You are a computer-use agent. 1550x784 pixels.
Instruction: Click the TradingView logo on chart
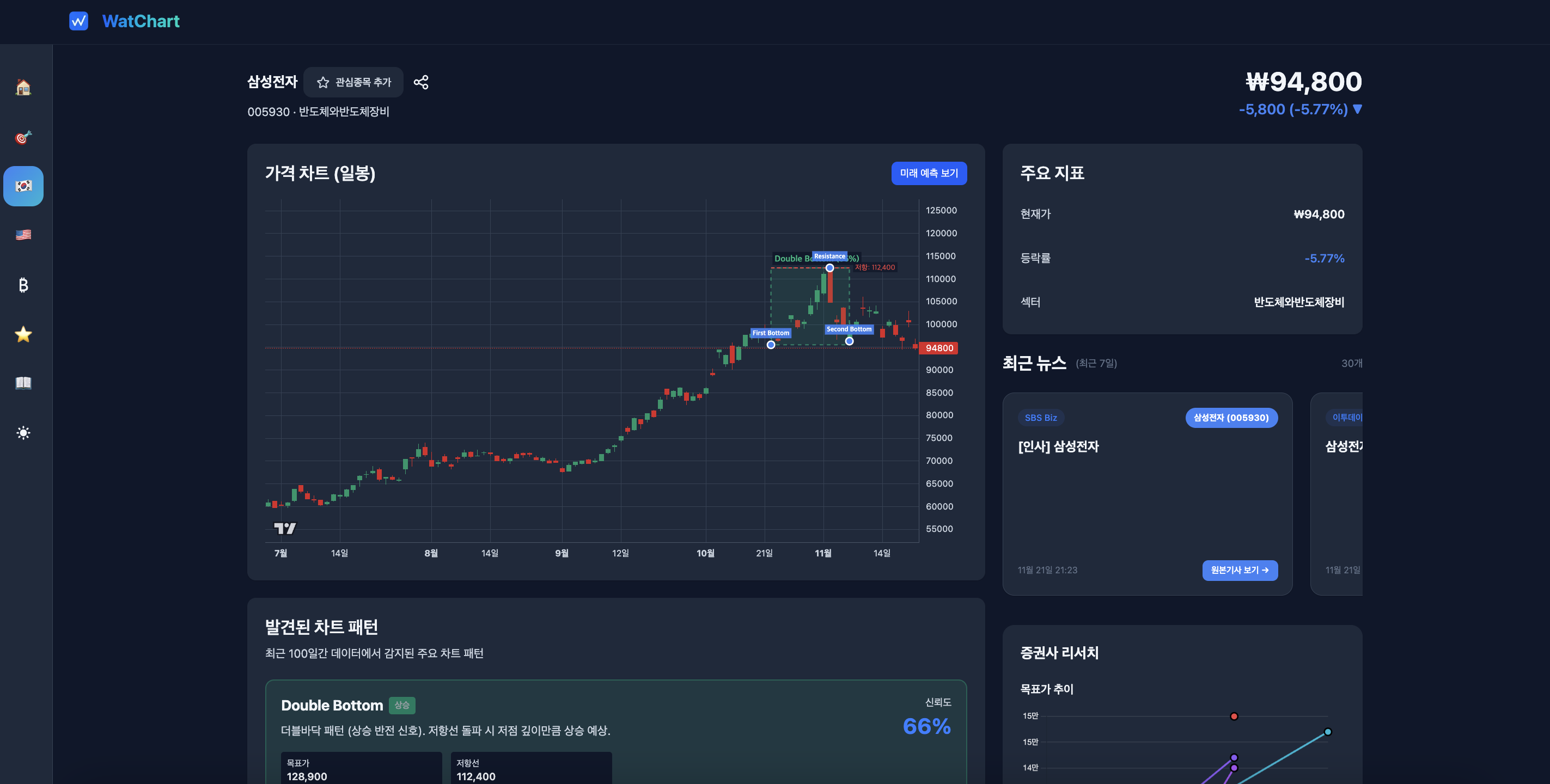(285, 528)
